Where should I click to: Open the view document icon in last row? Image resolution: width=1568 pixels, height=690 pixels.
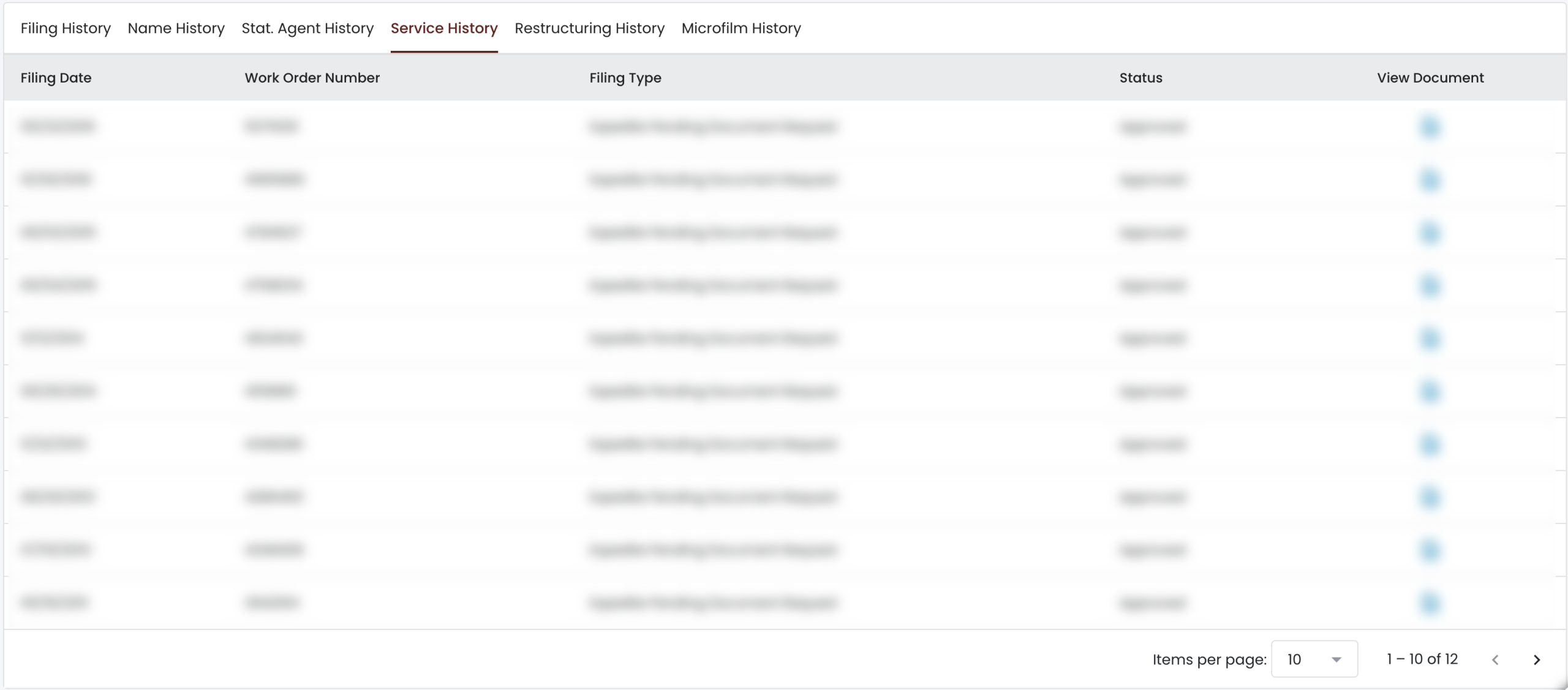tap(1430, 603)
